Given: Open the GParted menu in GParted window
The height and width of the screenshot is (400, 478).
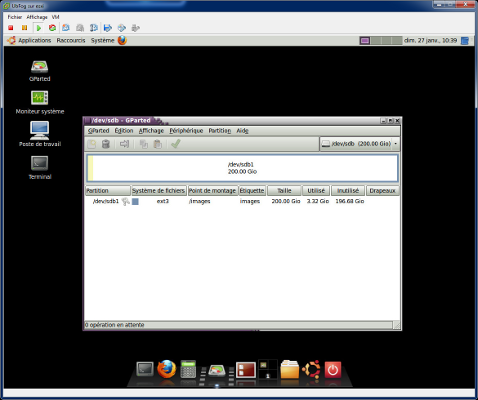Looking at the screenshot, I should coord(98,131).
